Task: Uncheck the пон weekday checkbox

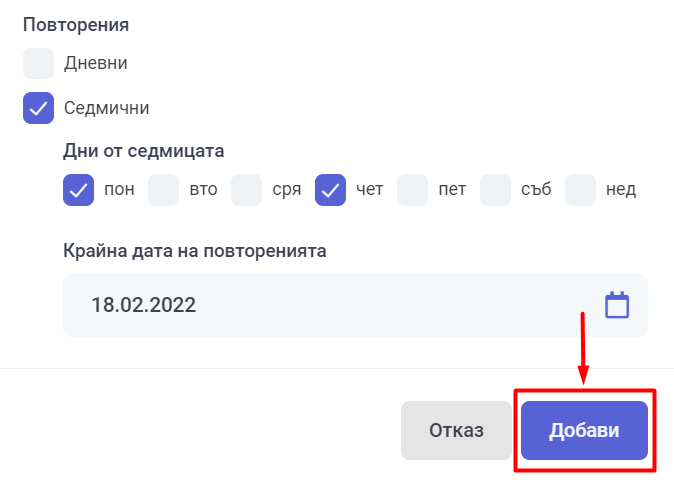Action: (78, 190)
